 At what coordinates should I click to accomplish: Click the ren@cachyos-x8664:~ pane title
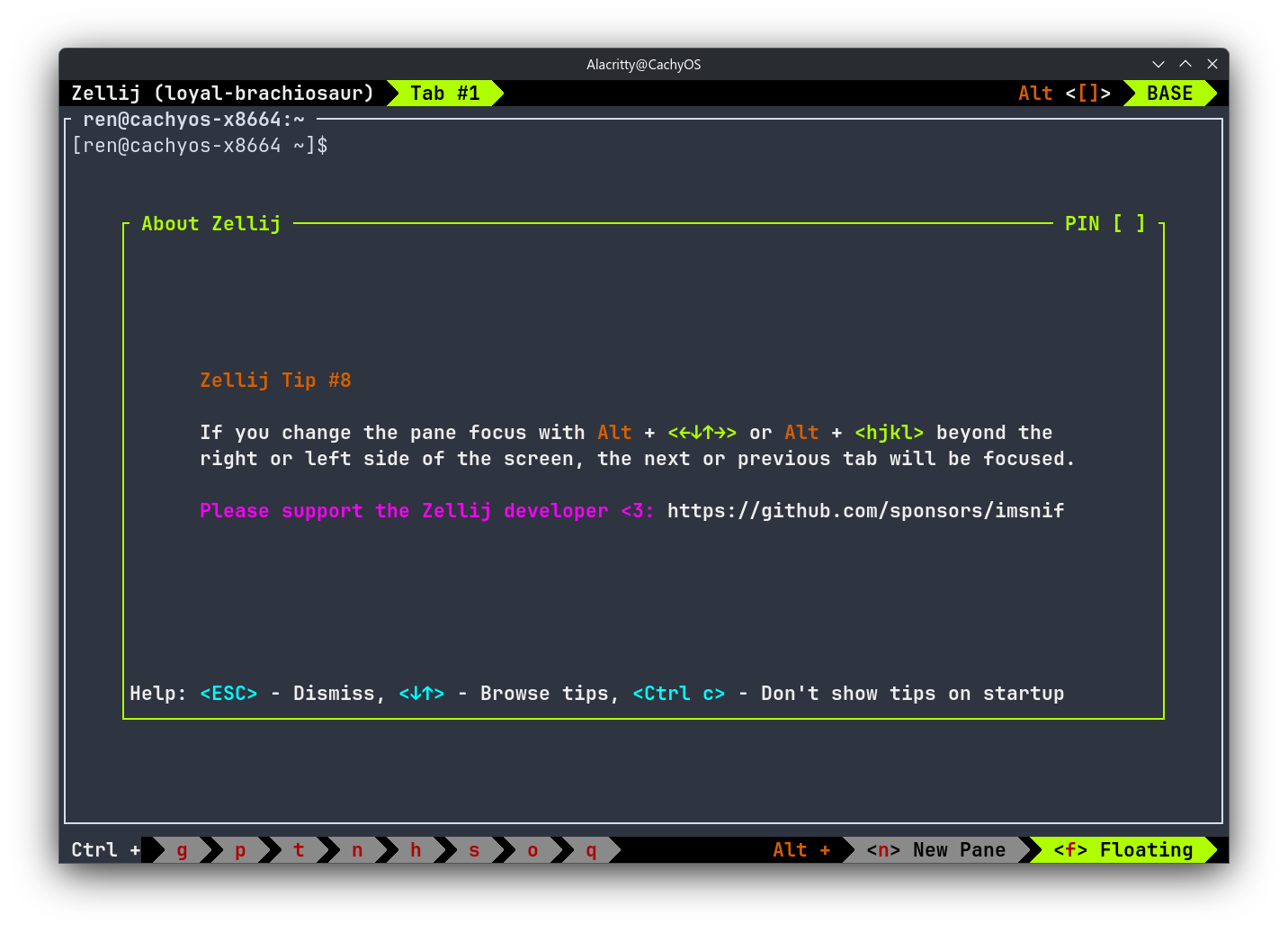tap(193, 120)
